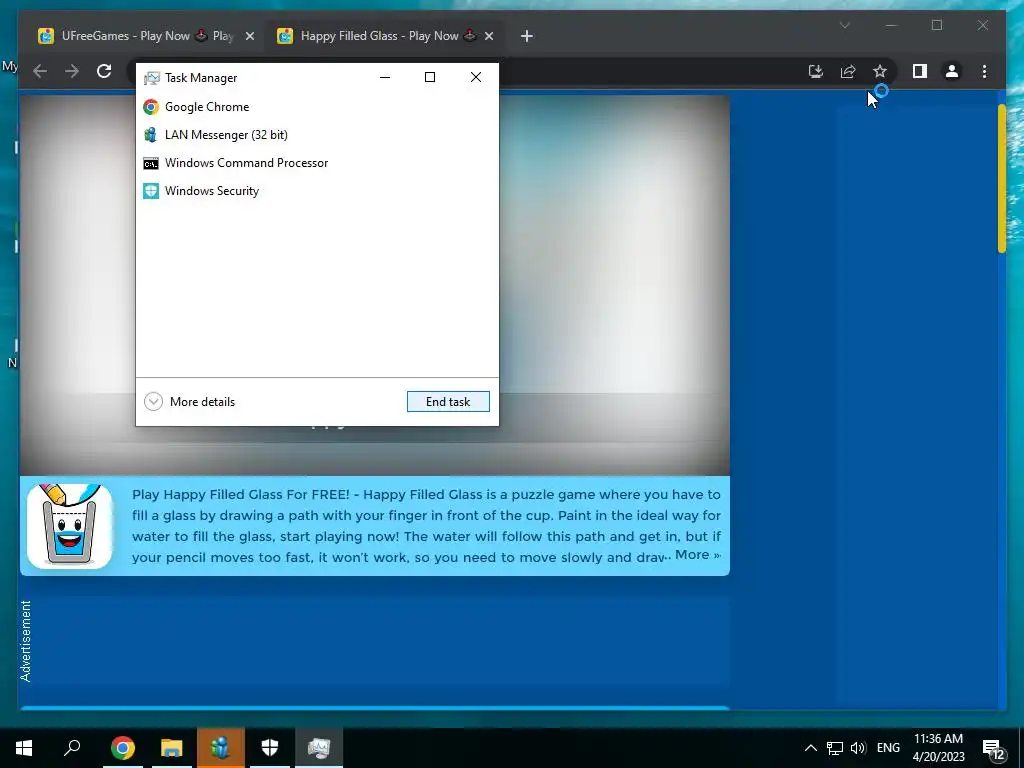
Task: Open Windows Security from taskbar
Action: click(270, 748)
